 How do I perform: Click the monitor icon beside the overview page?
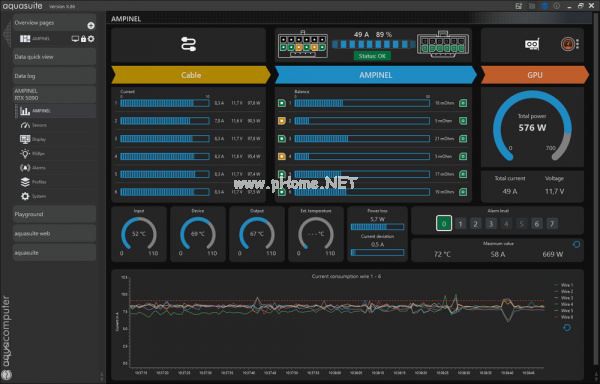tap(75, 39)
